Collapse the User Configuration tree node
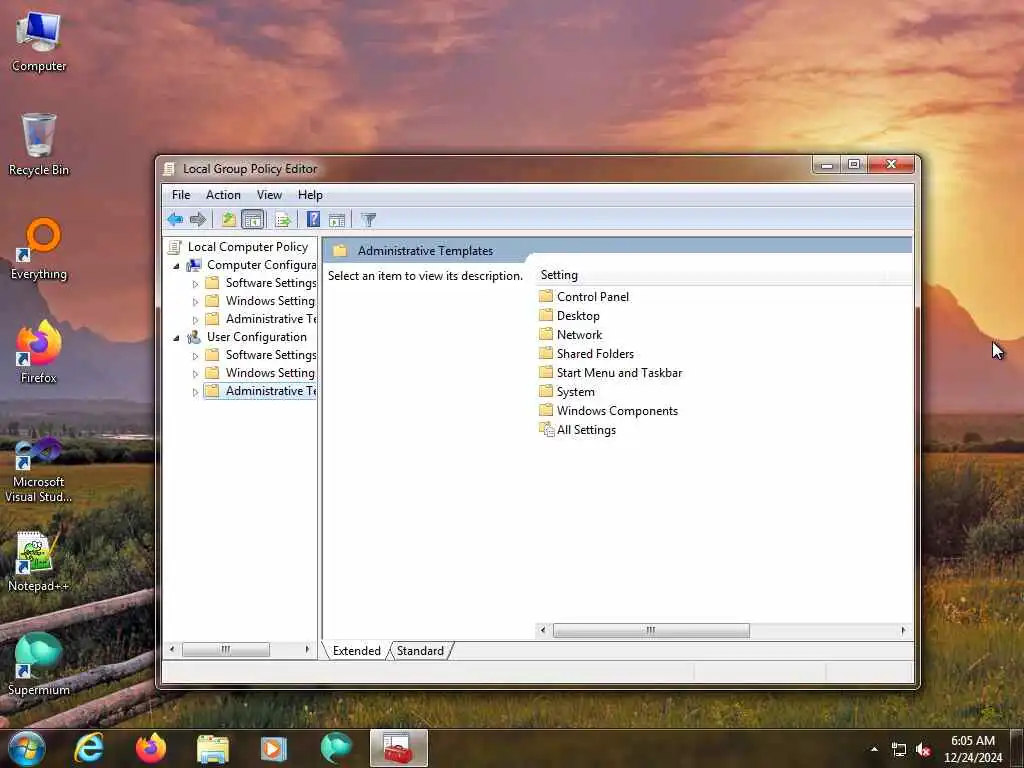Image resolution: width=1024 pixels, height=768 pixels. 176,338
